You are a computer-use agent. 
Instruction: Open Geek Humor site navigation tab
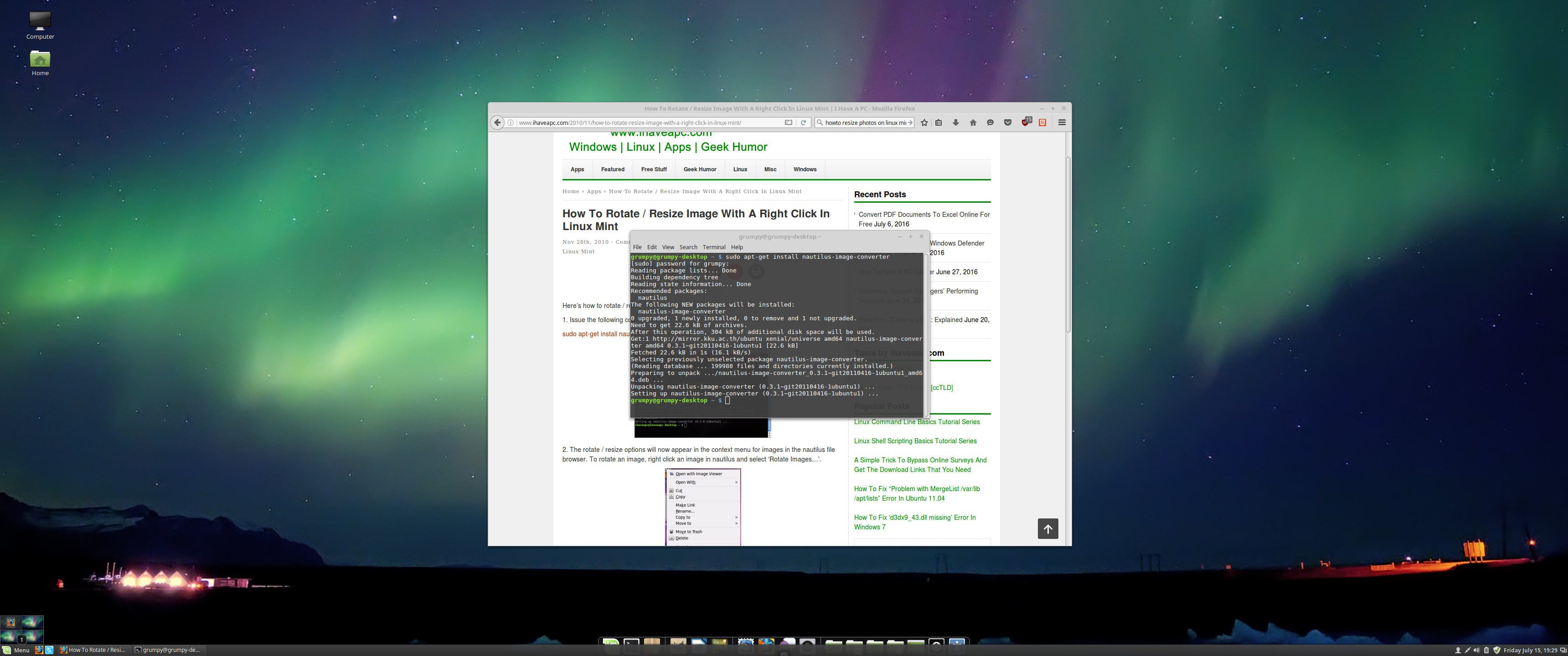[x=699, y=169]
